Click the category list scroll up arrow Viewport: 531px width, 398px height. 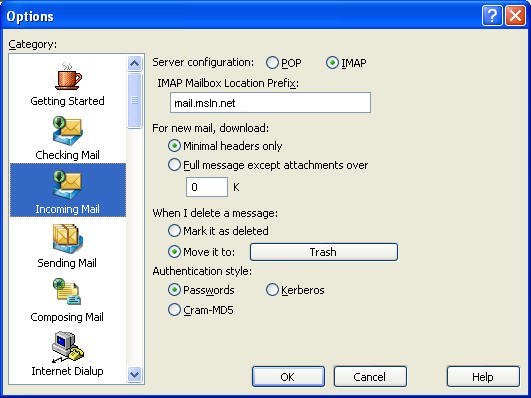(134, 63)
